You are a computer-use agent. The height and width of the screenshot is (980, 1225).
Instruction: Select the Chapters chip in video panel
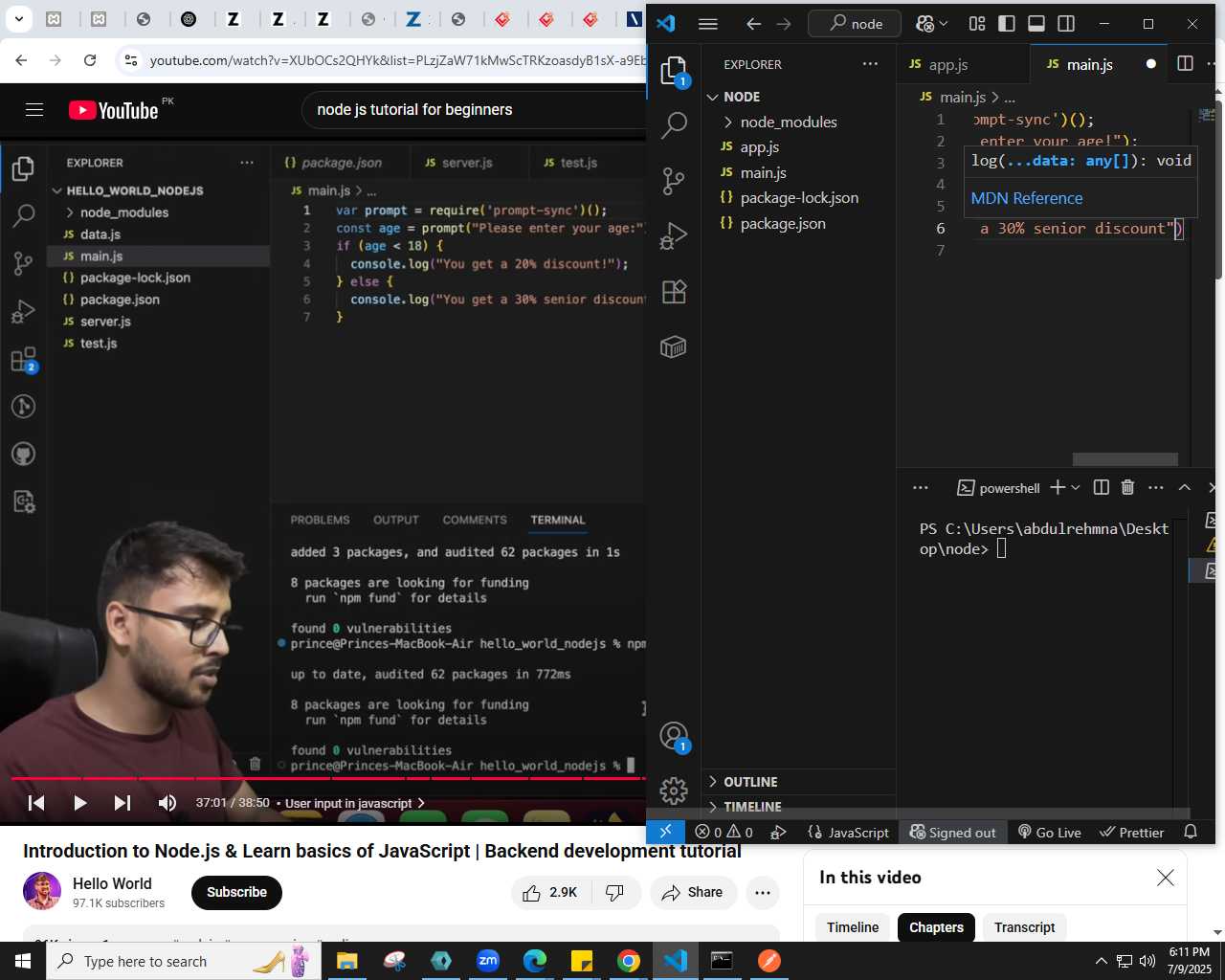tap(936, 927)
